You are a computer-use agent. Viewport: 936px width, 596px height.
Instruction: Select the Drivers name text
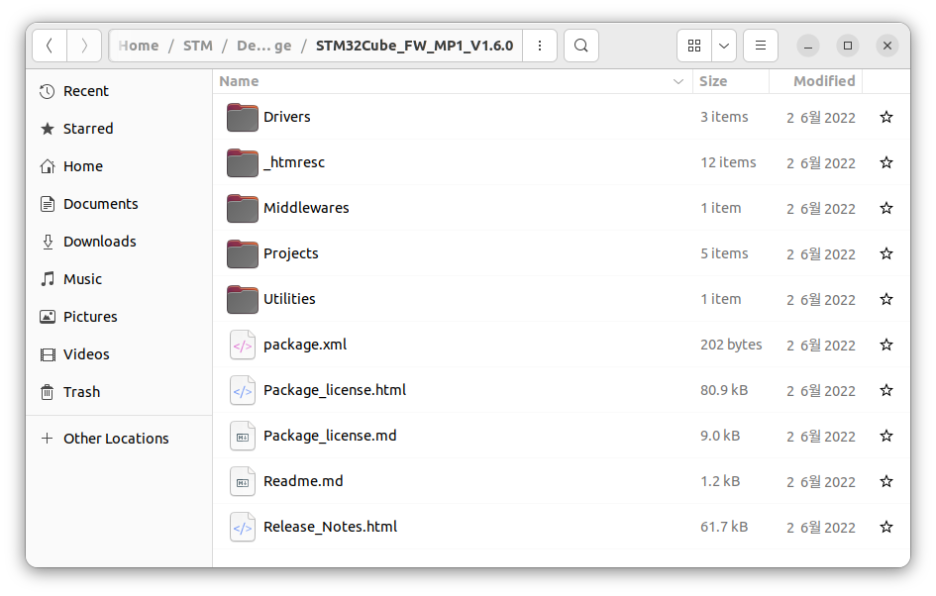(x=287, y=117)
